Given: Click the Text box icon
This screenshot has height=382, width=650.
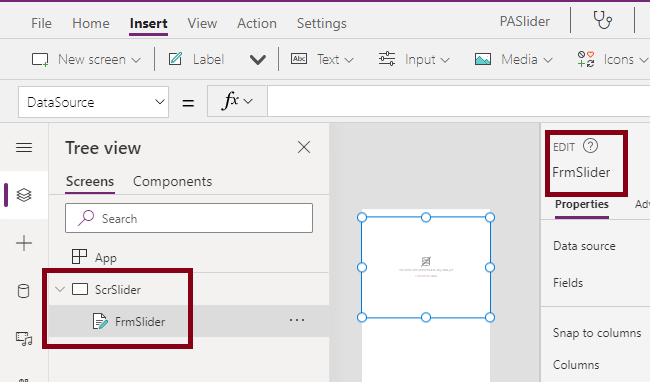Looking at the screenshot, I should [299, 59].
